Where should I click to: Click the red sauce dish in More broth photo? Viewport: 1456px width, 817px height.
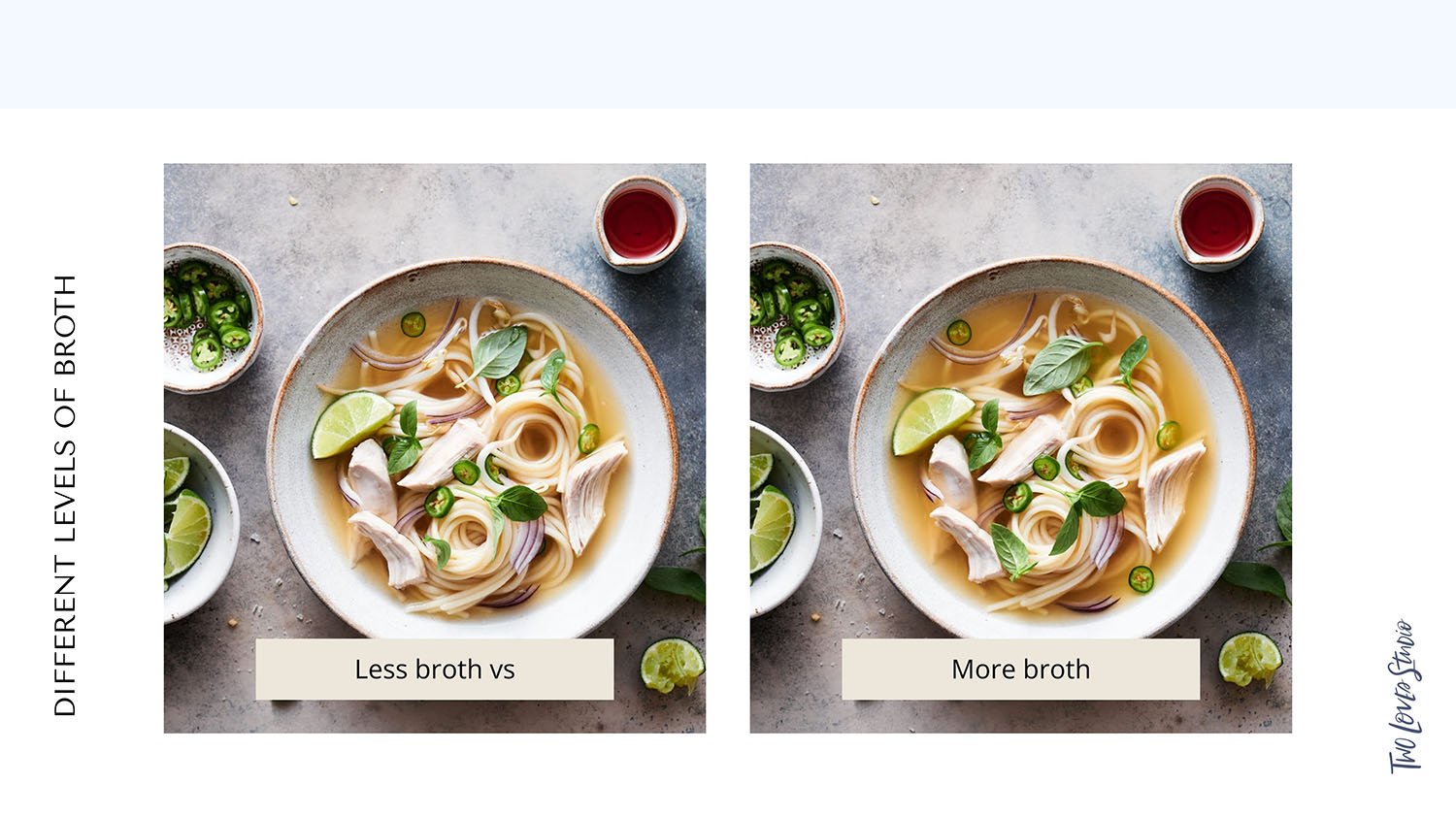[x=1217, y=222]
